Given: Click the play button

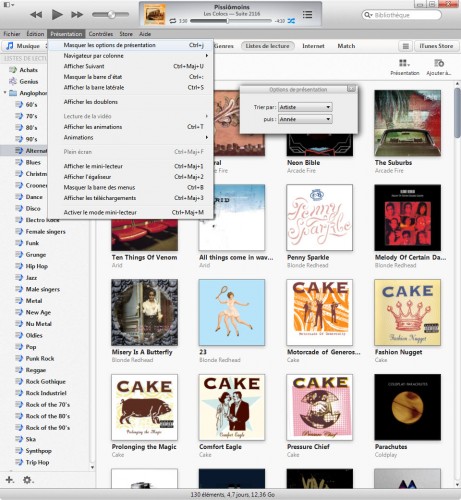Looking at the screenshot, I should [57, 15].
